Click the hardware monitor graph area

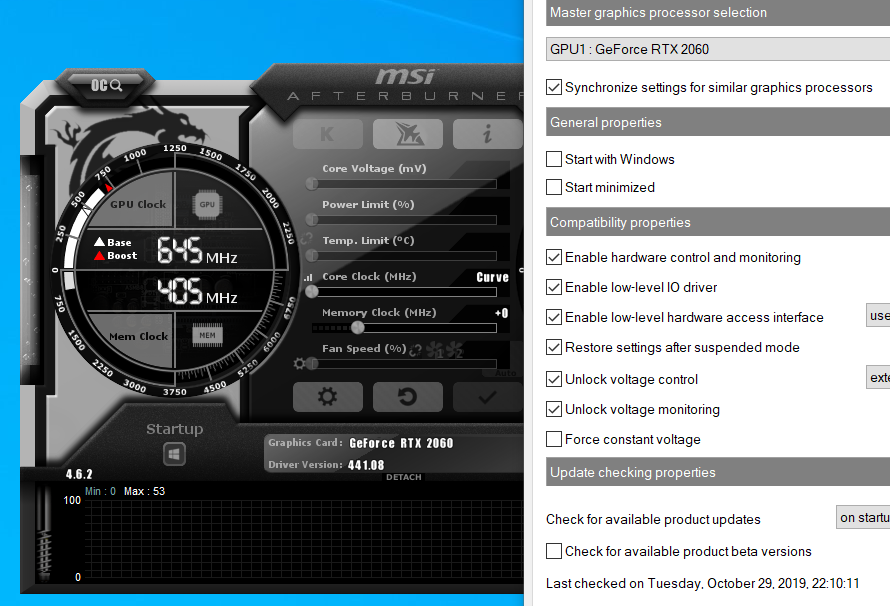pyautogui.click(x=304, y=538)
